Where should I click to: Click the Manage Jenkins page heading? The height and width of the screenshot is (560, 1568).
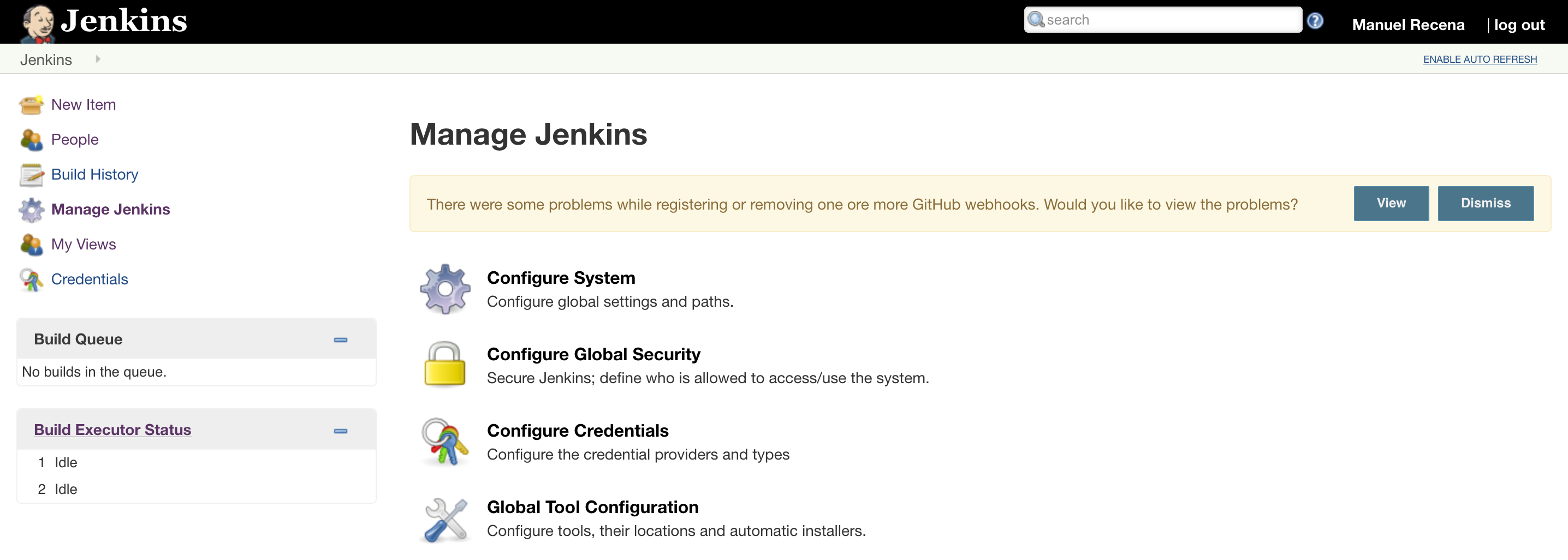pos(528,134)
